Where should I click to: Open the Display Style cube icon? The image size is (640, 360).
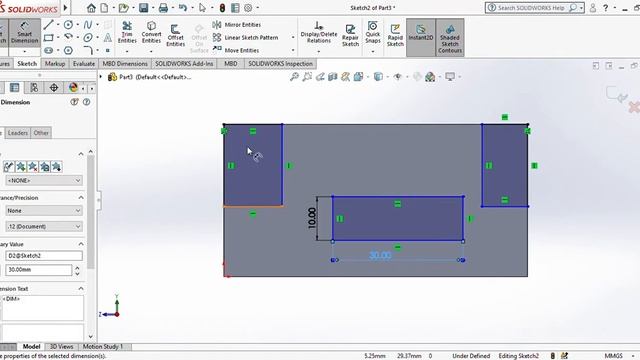(378, 77)
